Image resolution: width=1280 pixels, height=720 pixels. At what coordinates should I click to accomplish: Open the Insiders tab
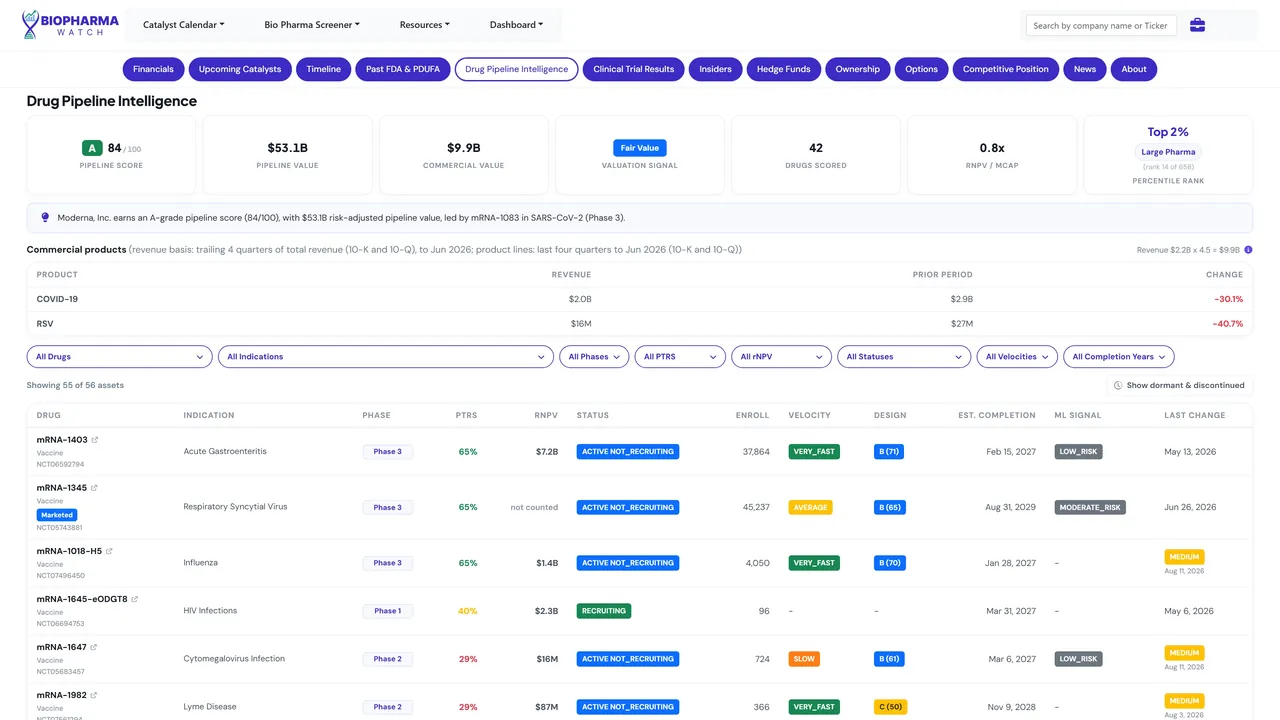click(x=715, y=69)
